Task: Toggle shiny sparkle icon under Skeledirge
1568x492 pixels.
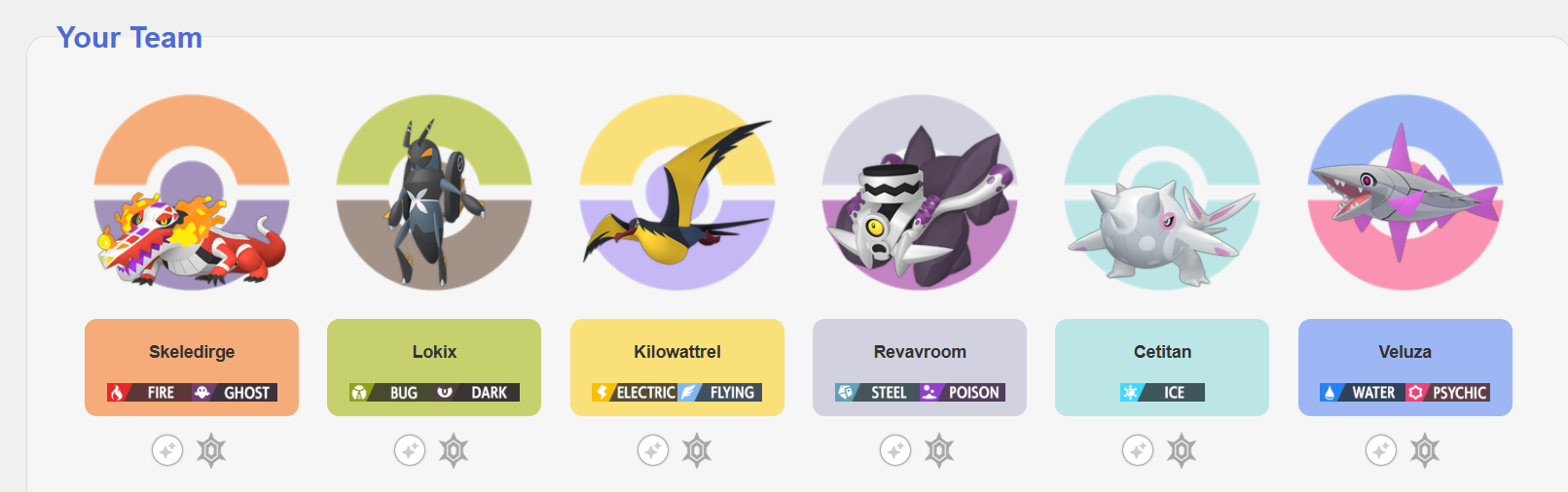Action: point(167,450)
